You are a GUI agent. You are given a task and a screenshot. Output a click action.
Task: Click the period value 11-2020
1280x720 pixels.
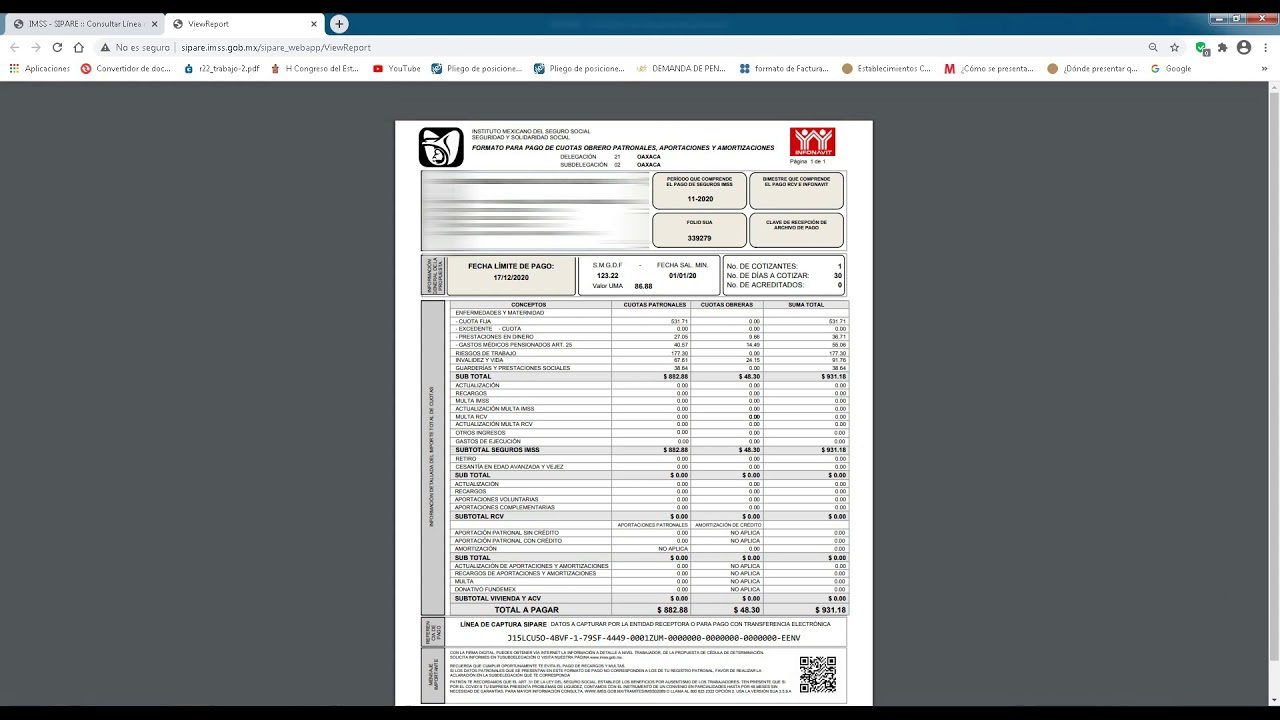pos(700,199)
